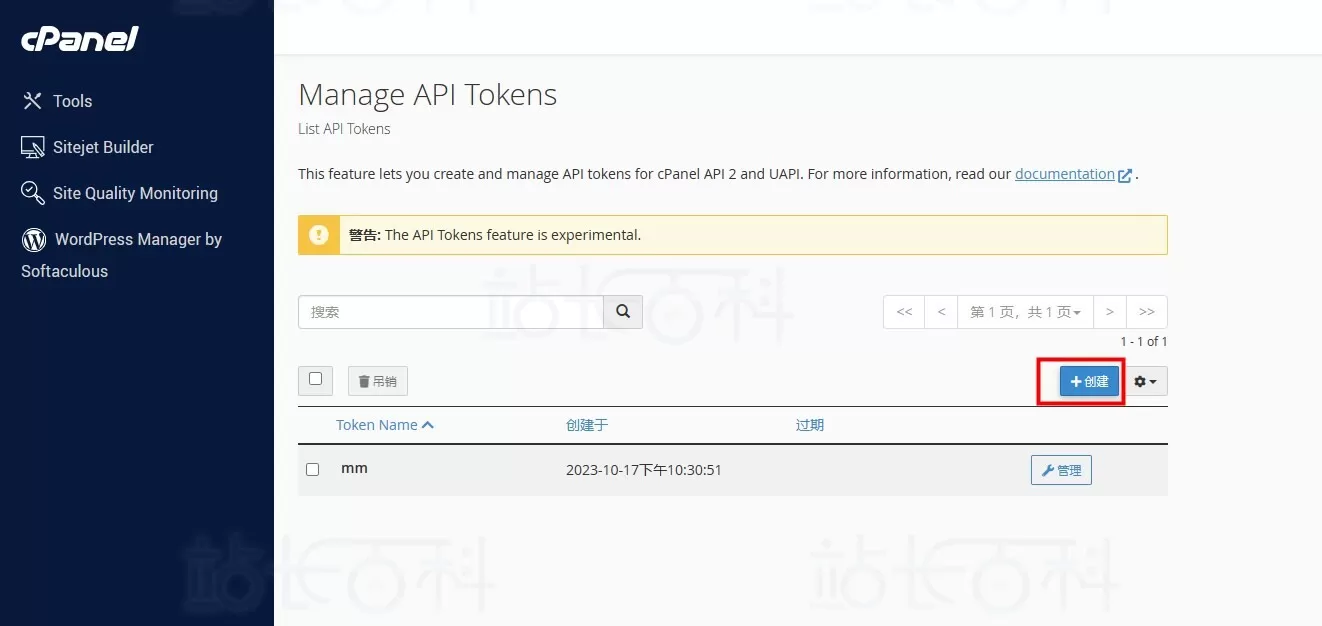Tick the select-all tokens checkbox
This screenshot has height=626, width=1322.
tap(316, 379)
